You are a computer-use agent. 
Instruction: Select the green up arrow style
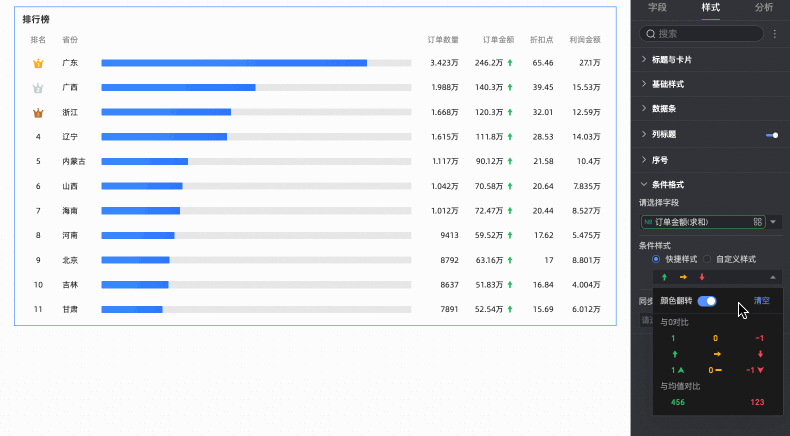pyautogui.click(x=675, y=354)
